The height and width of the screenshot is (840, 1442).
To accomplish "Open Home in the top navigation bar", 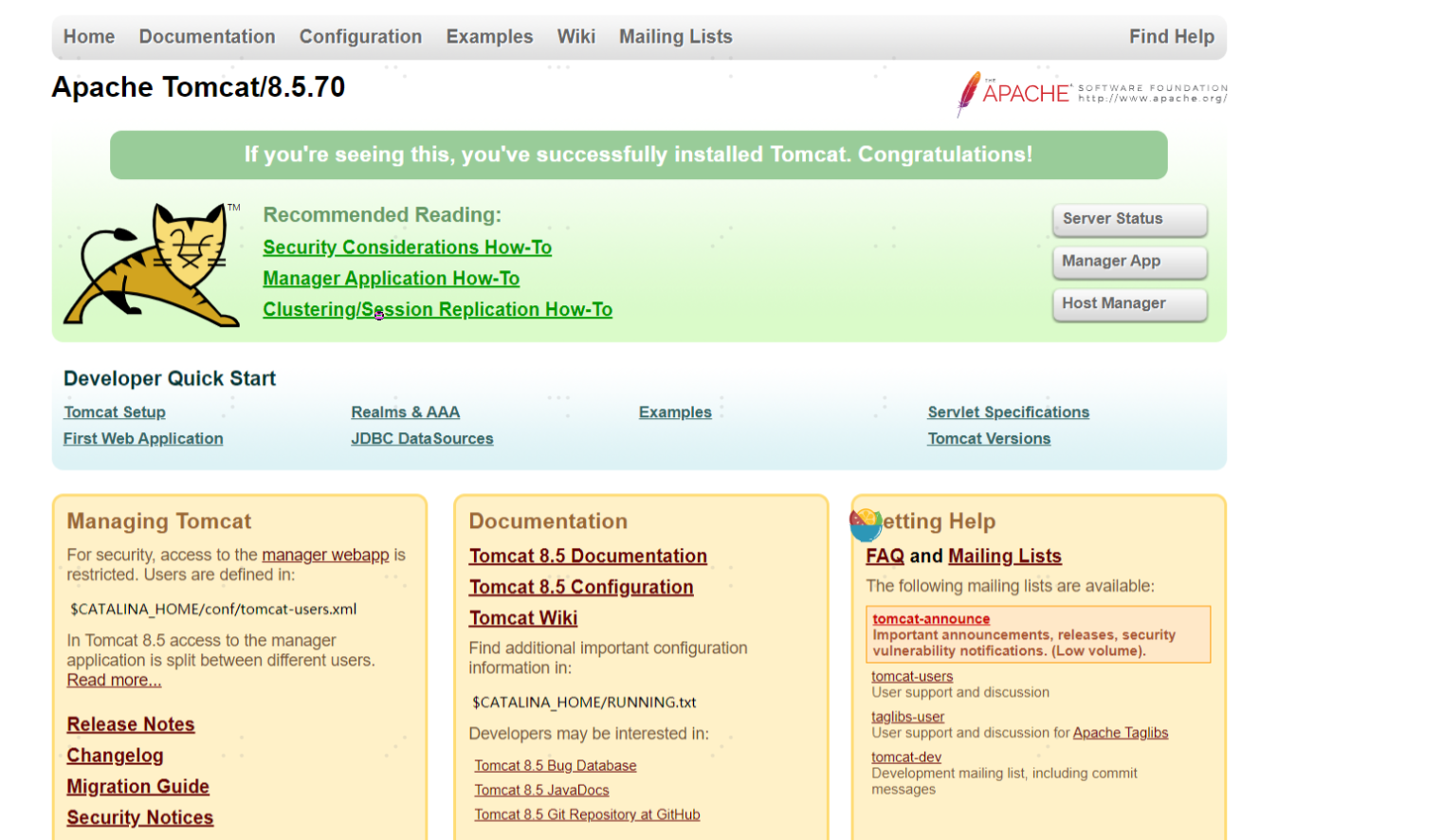I will coord(89,37).
